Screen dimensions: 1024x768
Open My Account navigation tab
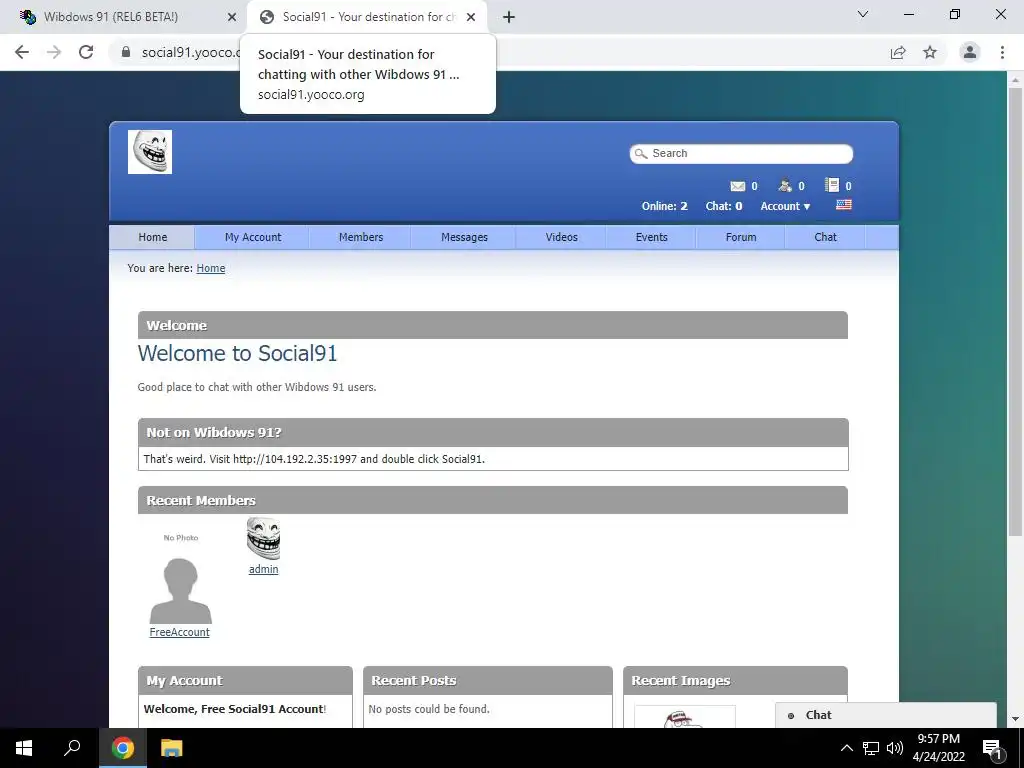[x=253, y=237]
